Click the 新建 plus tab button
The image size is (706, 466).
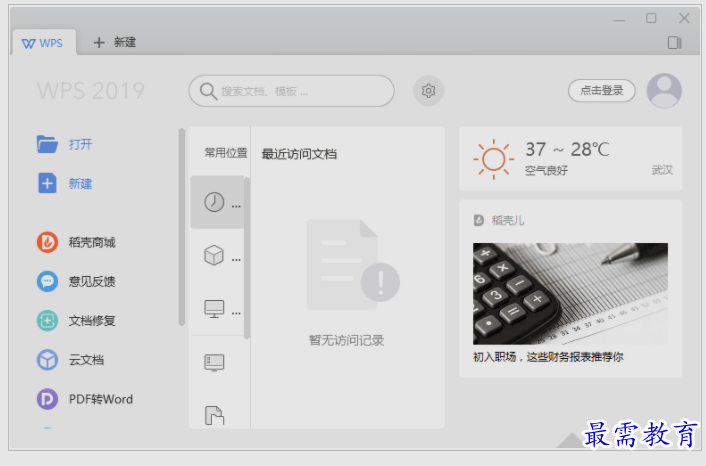pyautogui.click(x=114, y=42)
